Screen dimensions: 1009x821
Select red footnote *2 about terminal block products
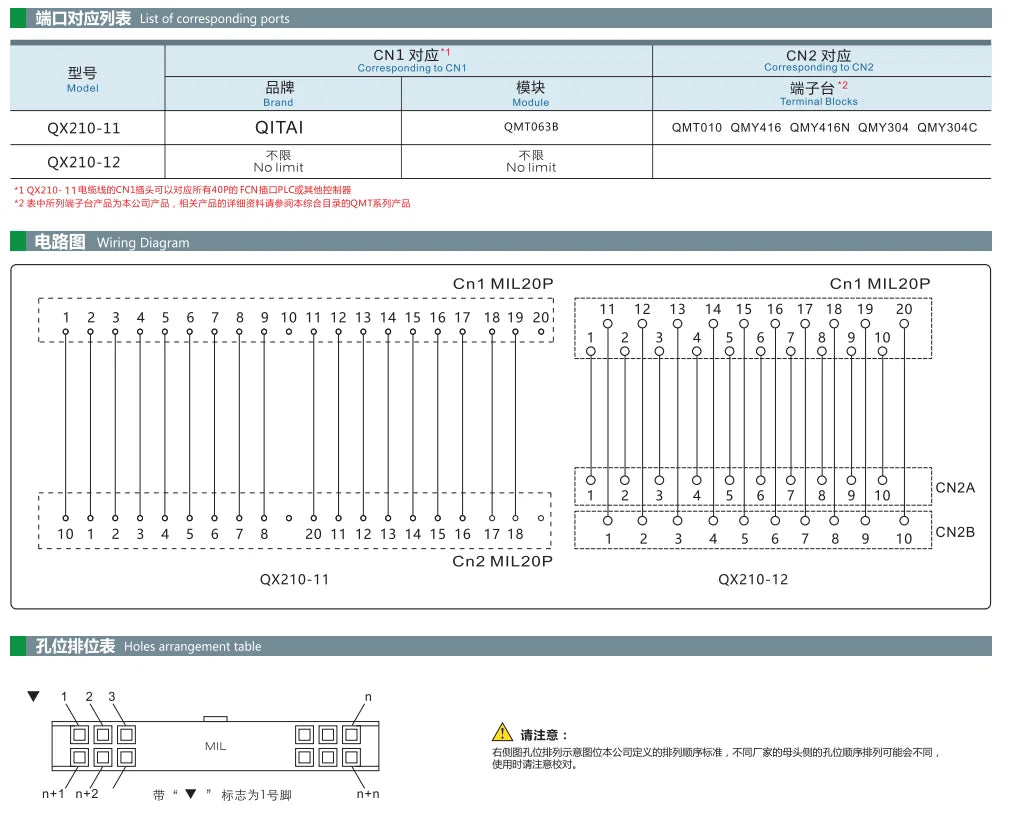point(212,203)
